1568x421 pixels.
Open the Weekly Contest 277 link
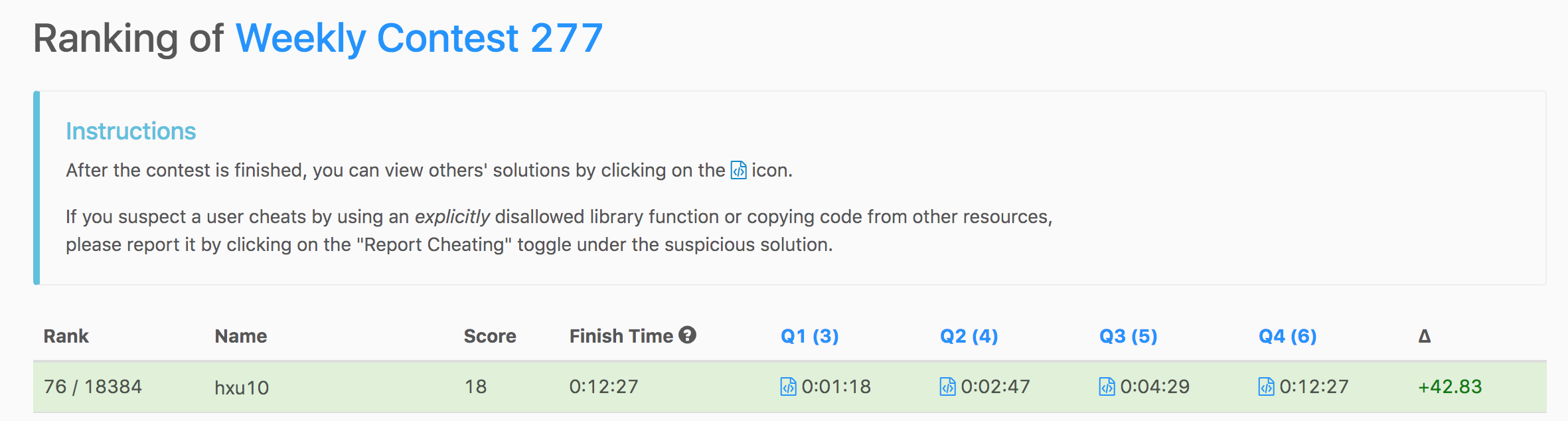(x=419, y=38)
